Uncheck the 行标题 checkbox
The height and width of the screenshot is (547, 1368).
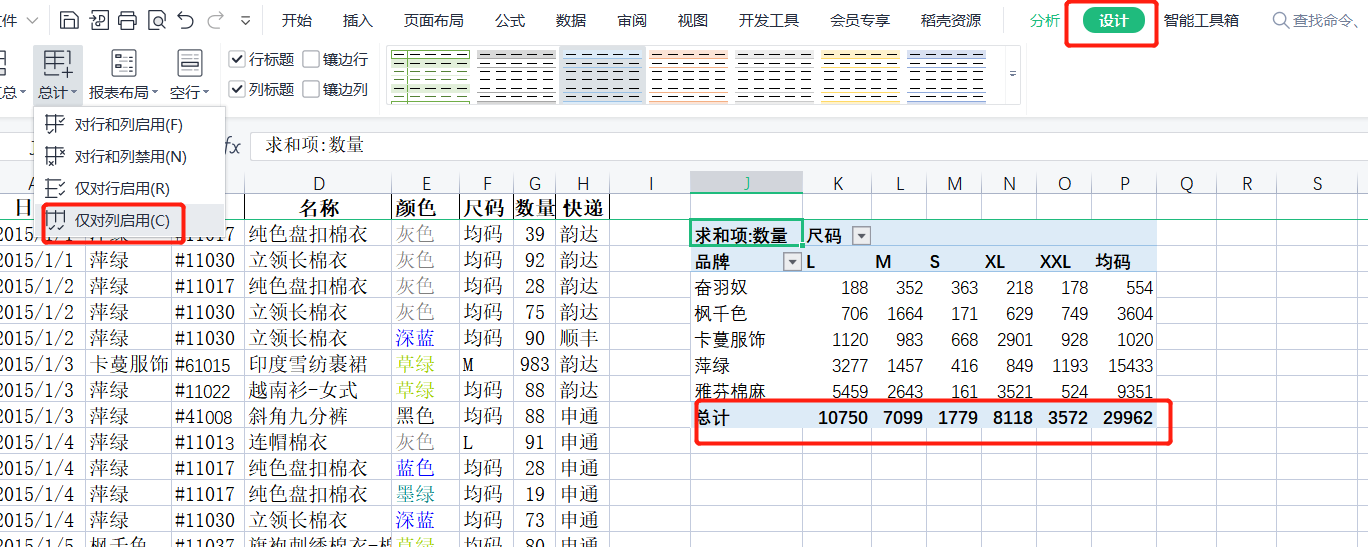click(237, 60)
